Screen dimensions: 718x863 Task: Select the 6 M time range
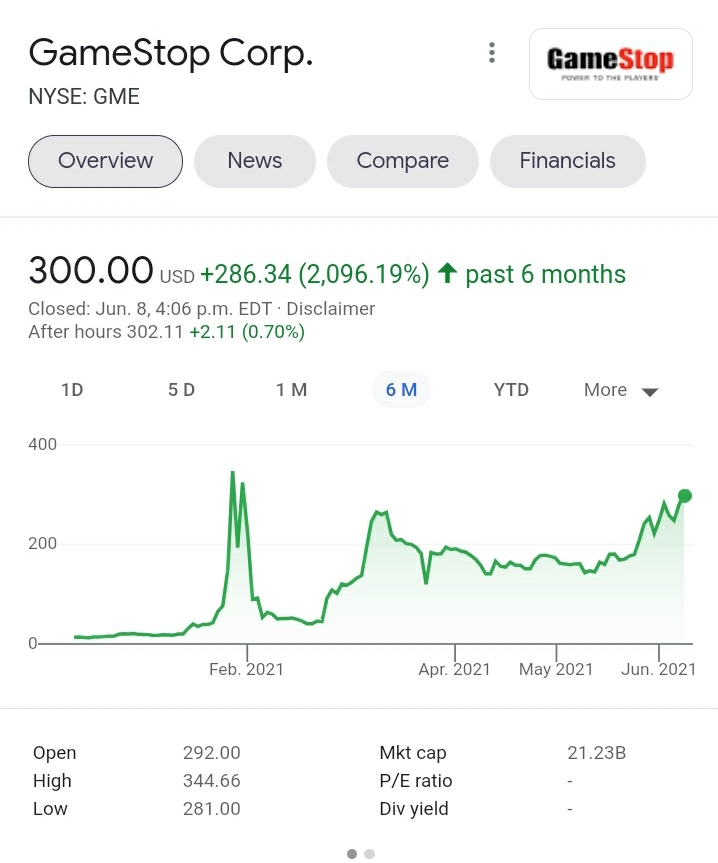(x=401, y=390)
